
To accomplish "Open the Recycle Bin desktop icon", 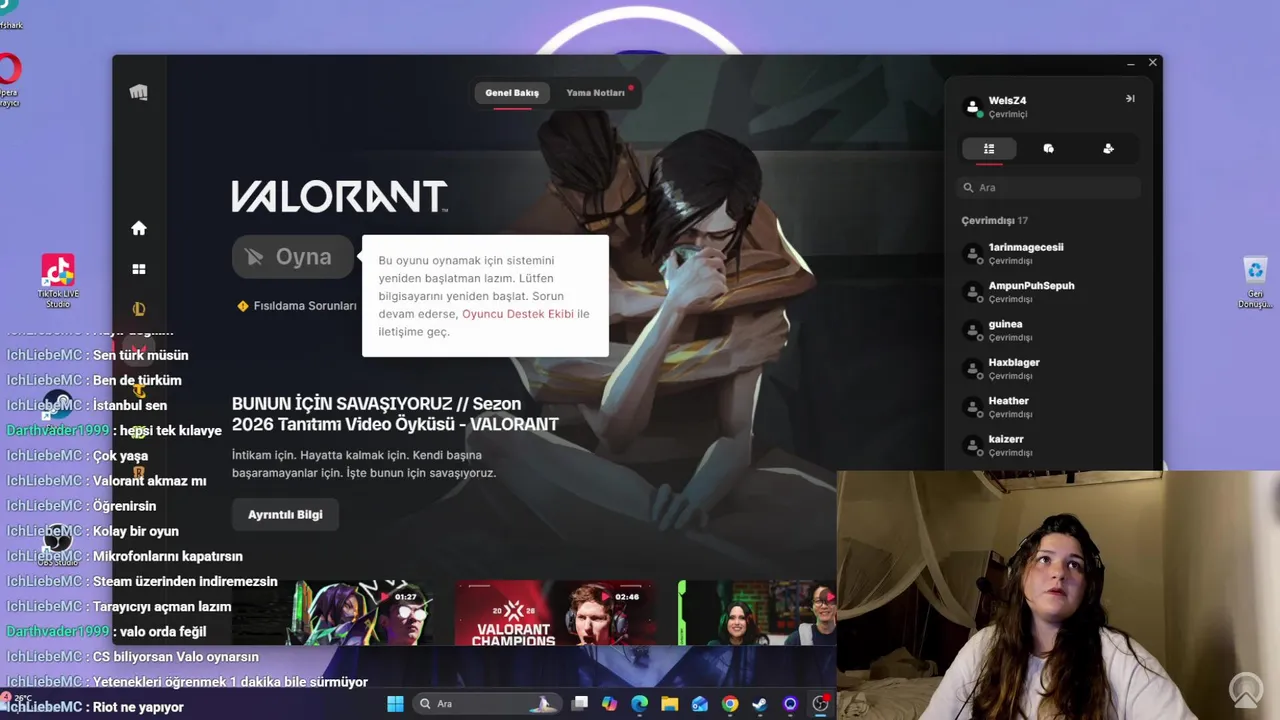I will 1255,283.
